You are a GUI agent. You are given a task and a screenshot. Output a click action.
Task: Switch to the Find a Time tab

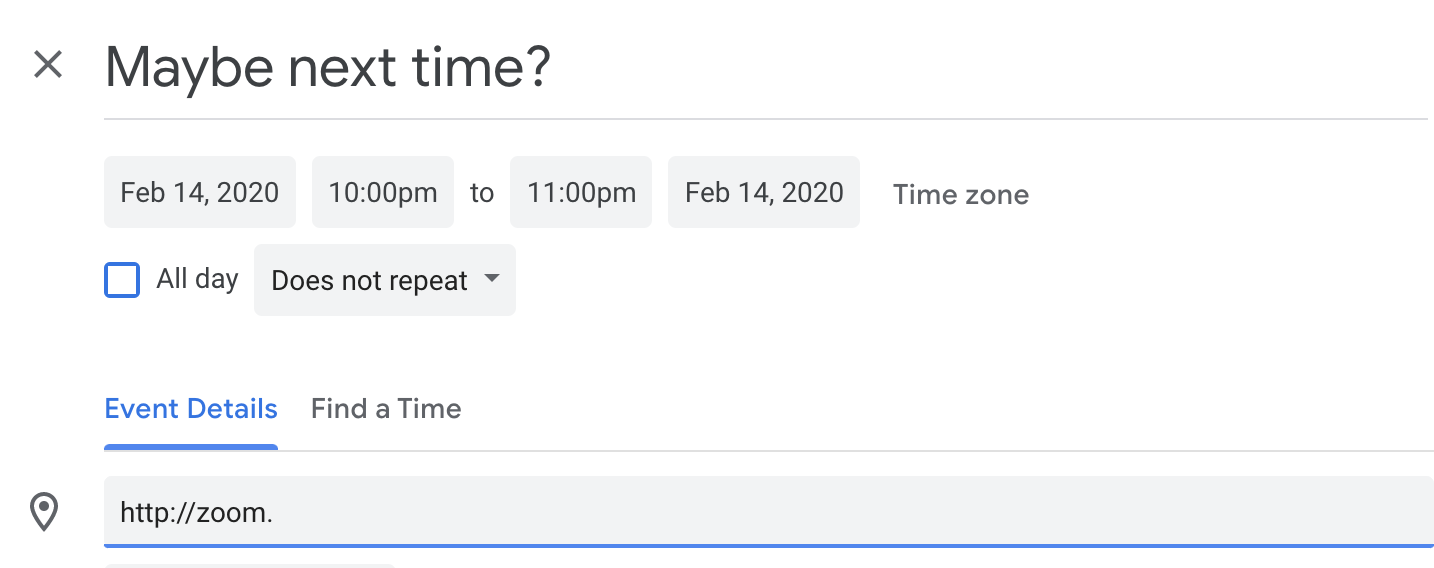pos(386,408)
